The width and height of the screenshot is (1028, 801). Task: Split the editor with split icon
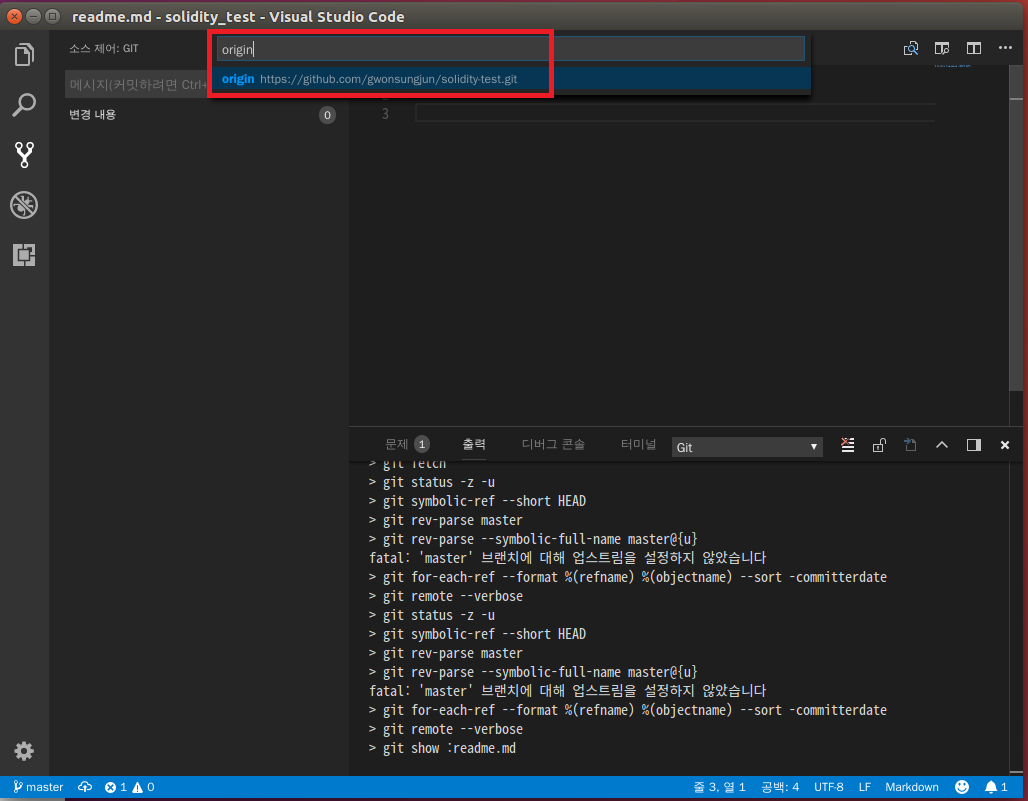pyautogui.click(x=974, y=49)
